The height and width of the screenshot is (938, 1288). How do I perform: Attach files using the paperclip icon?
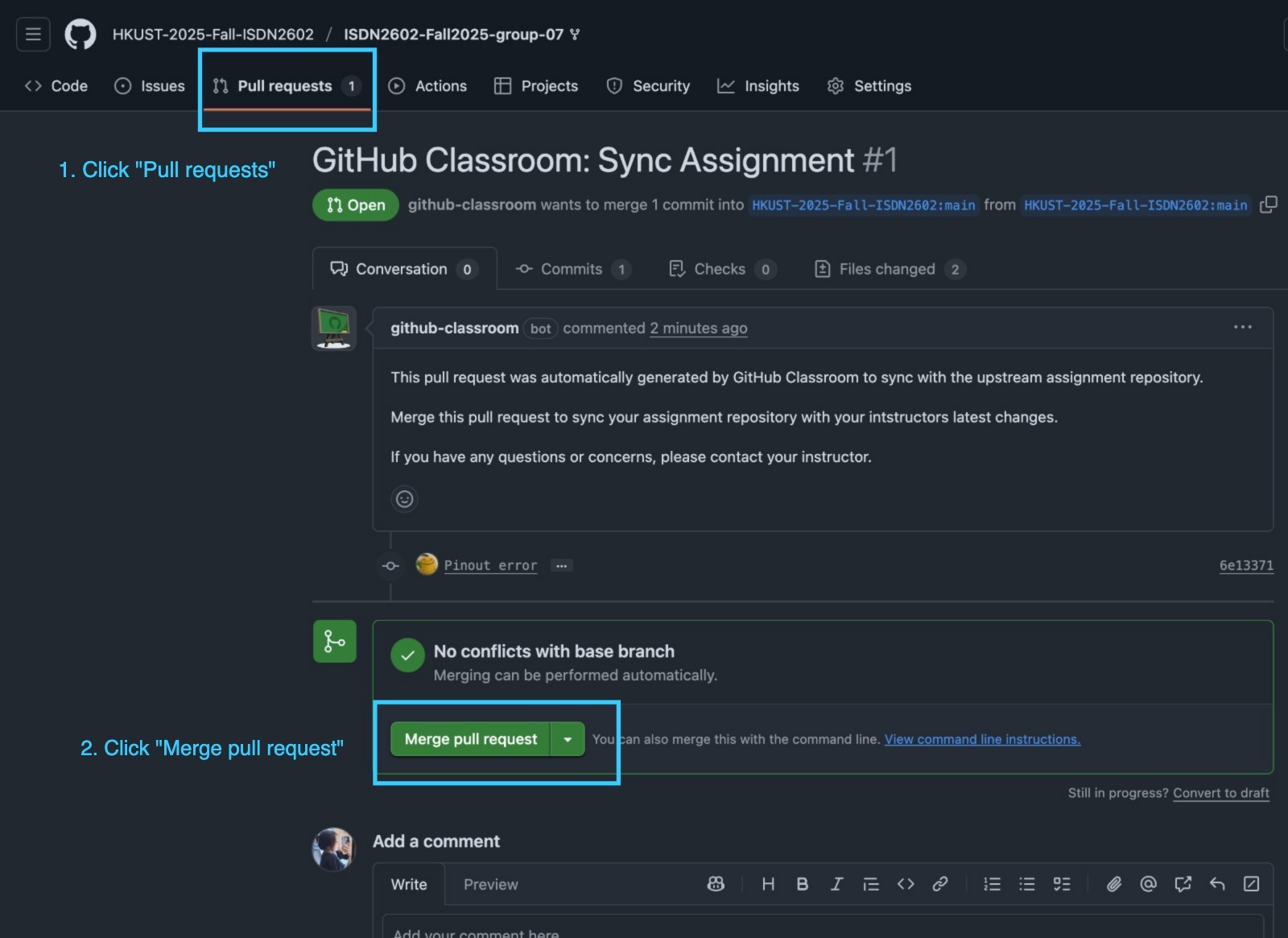pos(1113,884)
